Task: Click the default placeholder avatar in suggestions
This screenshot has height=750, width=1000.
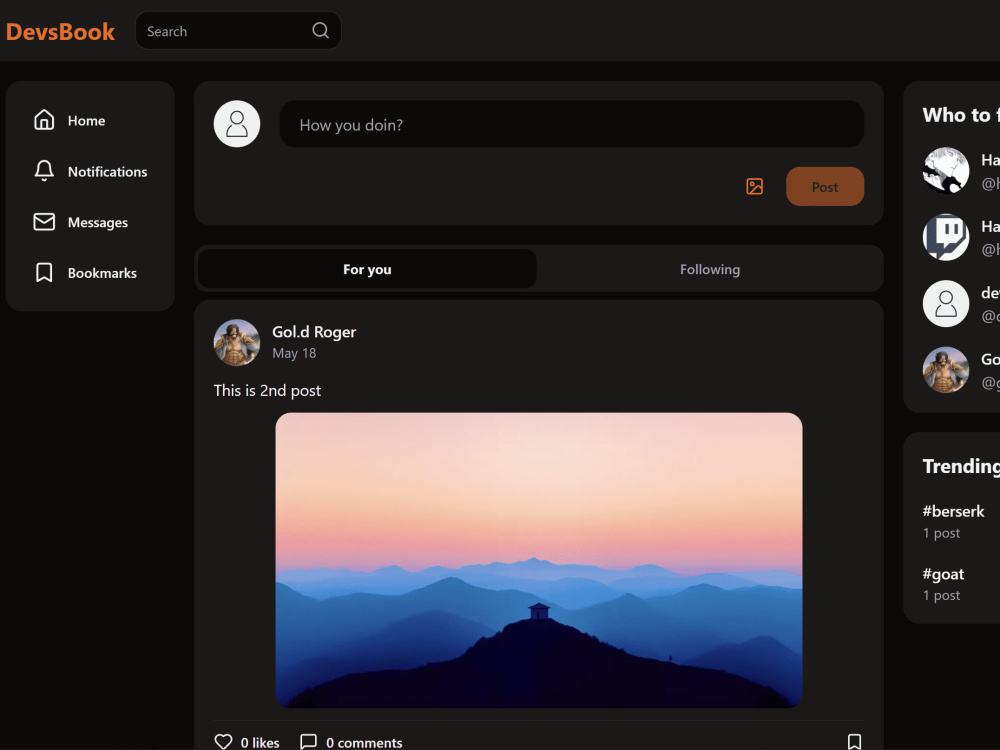Action: pyautogui.click(x=946, y=304)
